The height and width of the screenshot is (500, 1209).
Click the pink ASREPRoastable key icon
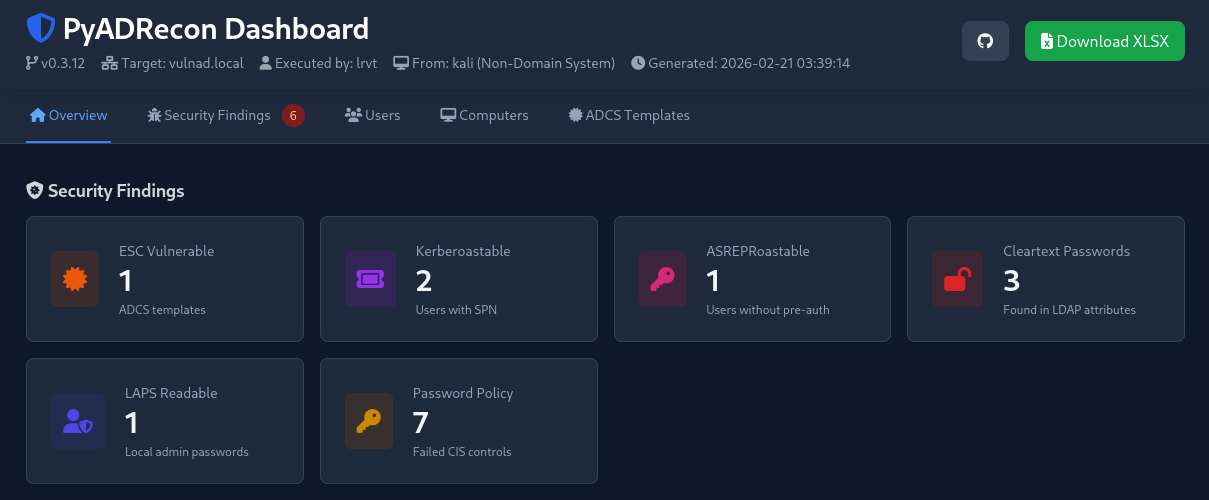(663, 279)
